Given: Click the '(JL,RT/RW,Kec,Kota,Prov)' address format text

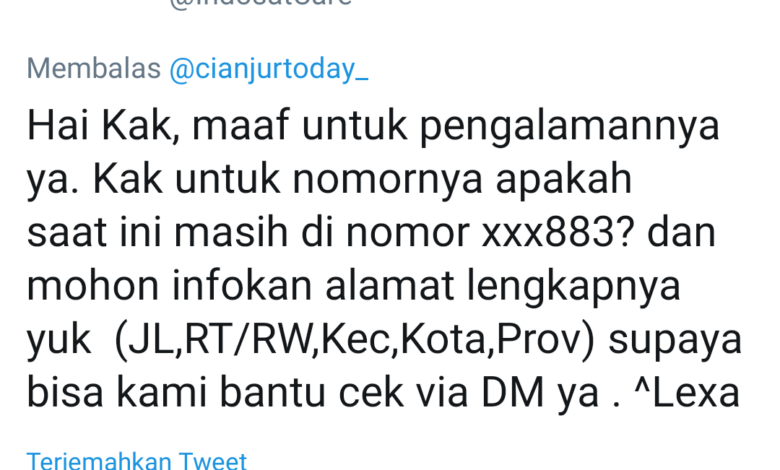Looking at the screenshot, I should click(355, 340).
